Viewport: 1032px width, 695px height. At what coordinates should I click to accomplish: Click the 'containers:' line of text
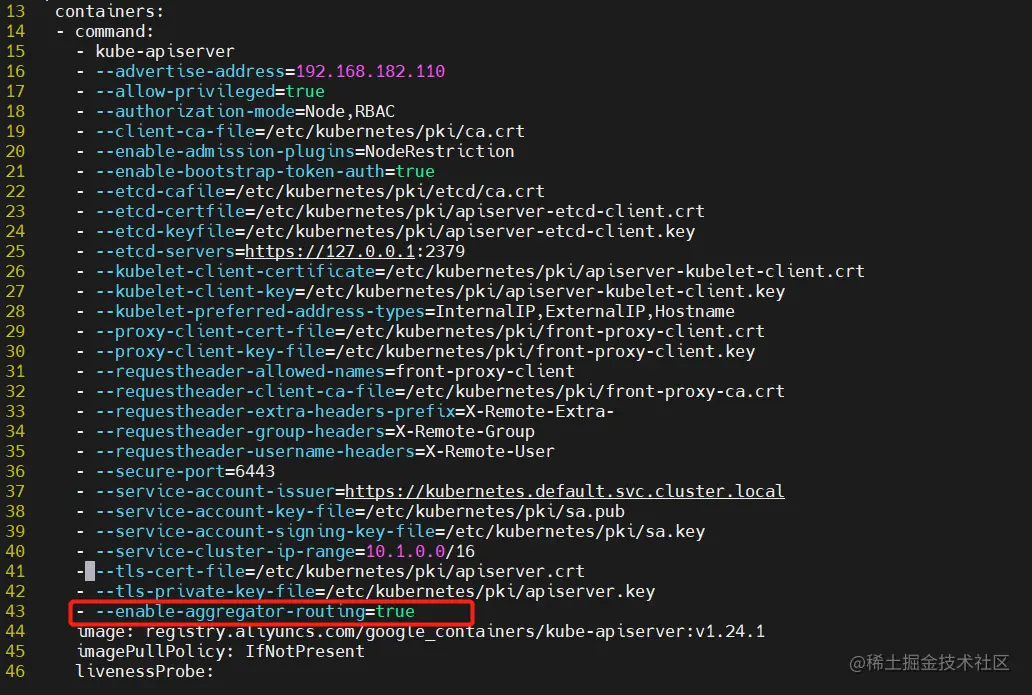pyautogui.click(x=109, y=11)
